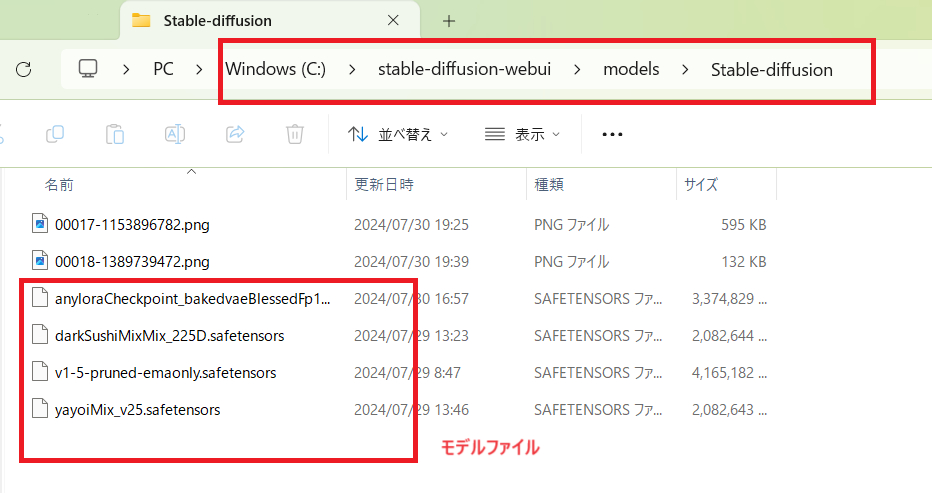Click the 8:47 modified date cell
Image resolution: width=932 pixels, height=493 pixels.
click(x=407, y=373)
